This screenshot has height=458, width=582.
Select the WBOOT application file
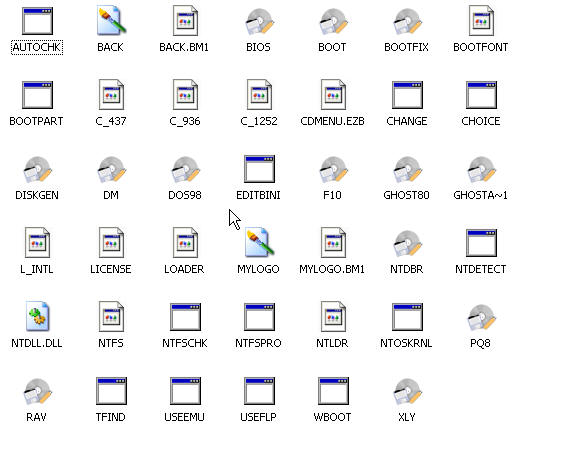pos(333,391)
